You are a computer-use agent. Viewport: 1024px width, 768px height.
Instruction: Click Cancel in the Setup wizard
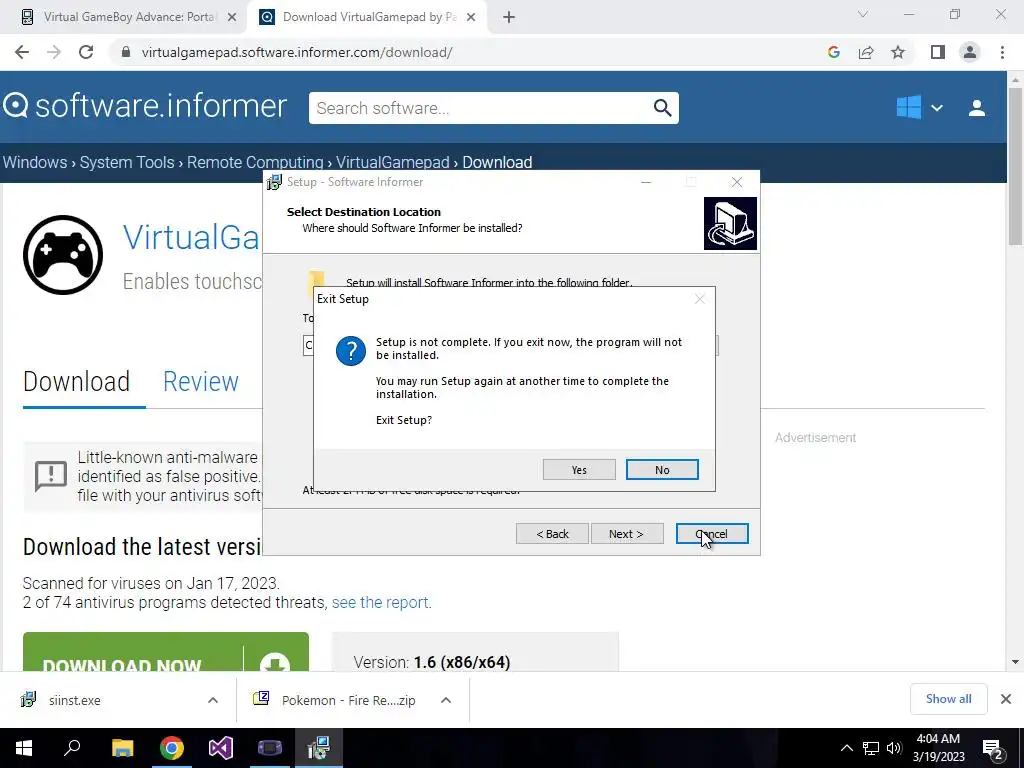click(712, 534)
